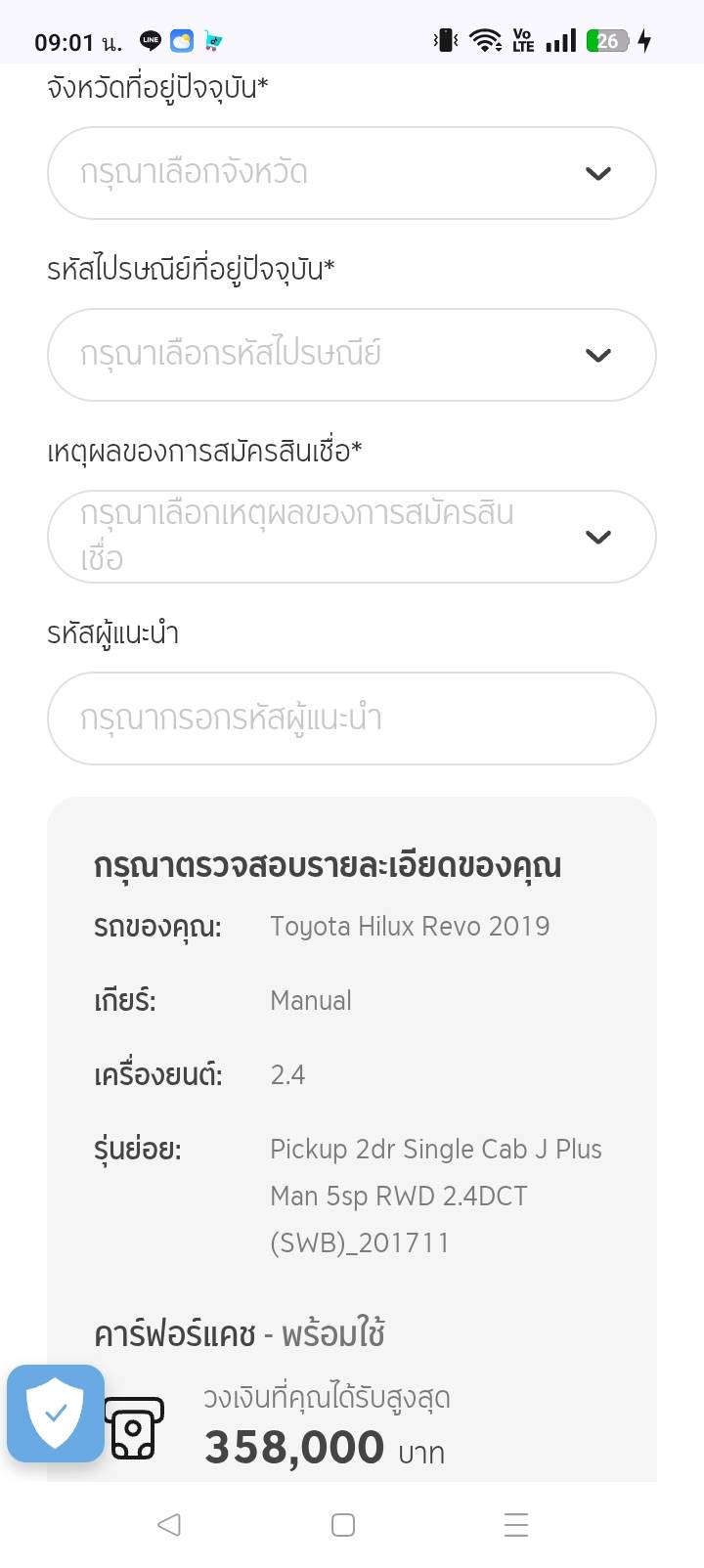Open the loan reason dropdown

click(323, 537)
